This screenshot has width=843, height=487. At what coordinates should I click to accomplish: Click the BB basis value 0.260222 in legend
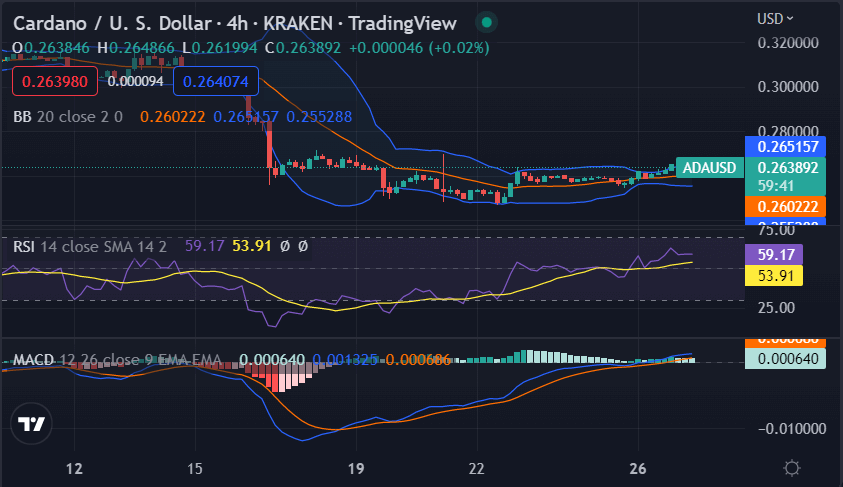coord(173,117)
